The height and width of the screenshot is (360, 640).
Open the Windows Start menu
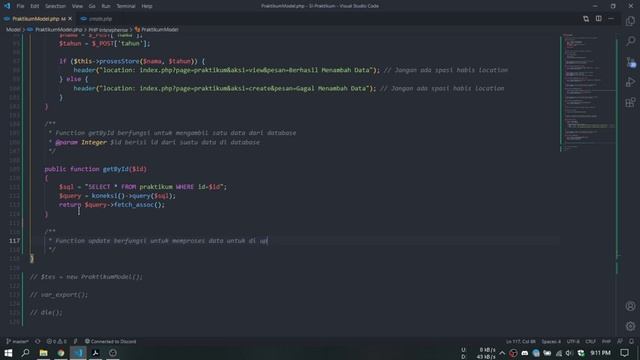(x=8, y=353)
